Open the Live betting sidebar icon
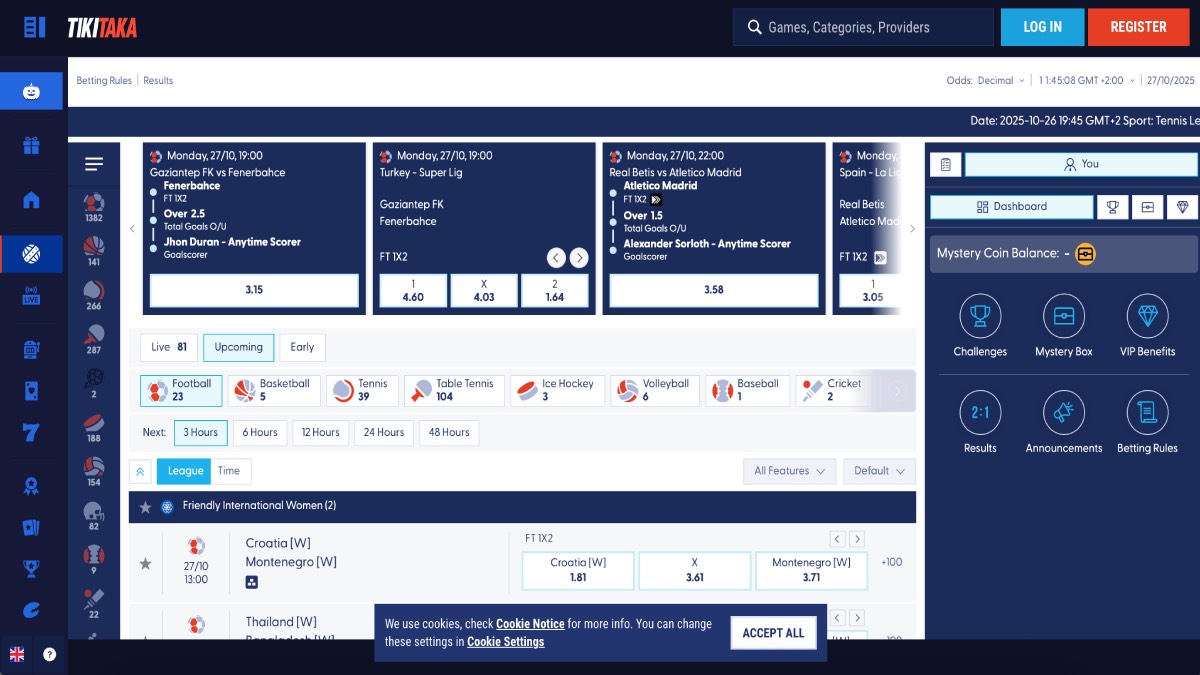Image resolution: width=1200 pixels, height=675 pixels. (31, 296)
